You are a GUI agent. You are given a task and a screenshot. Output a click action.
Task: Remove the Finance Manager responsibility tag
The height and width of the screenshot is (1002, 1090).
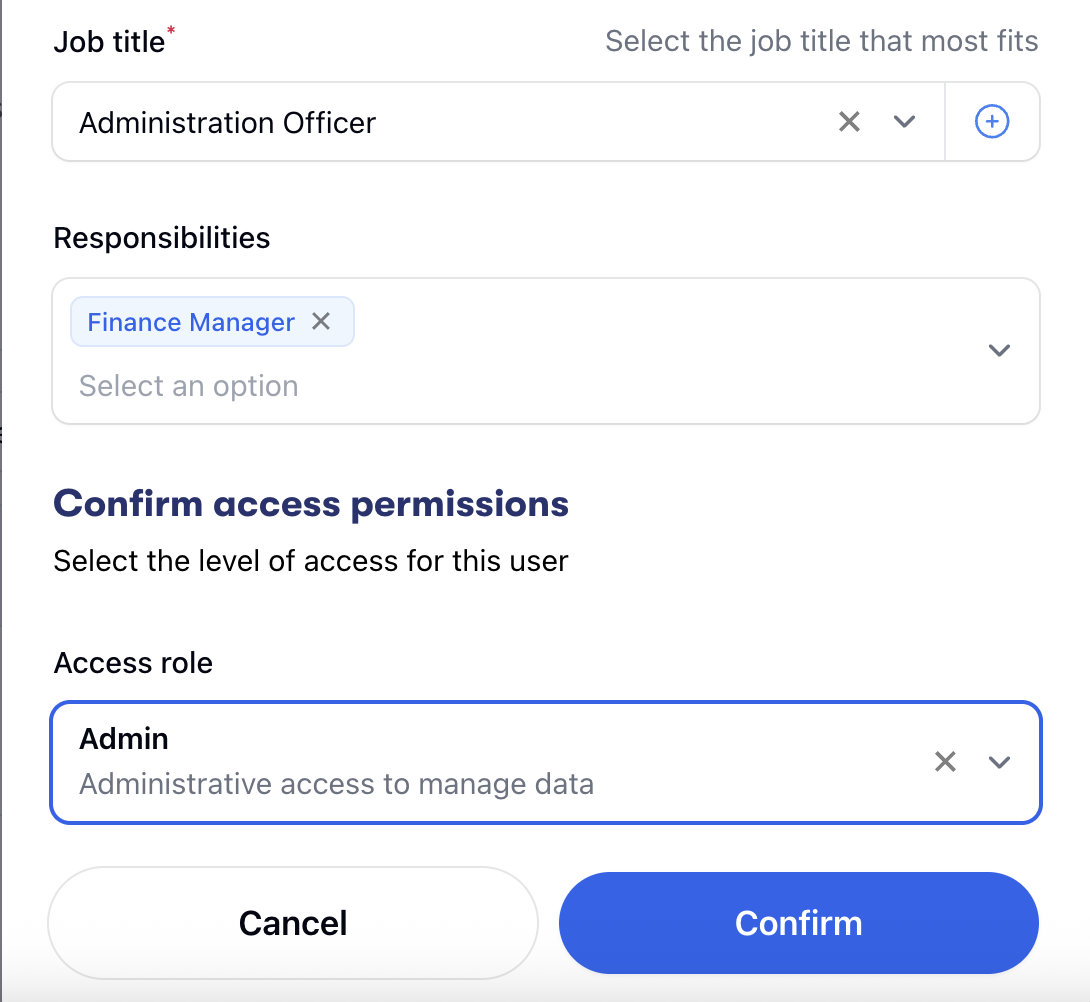pyautogui.click(x=321, y=322)
